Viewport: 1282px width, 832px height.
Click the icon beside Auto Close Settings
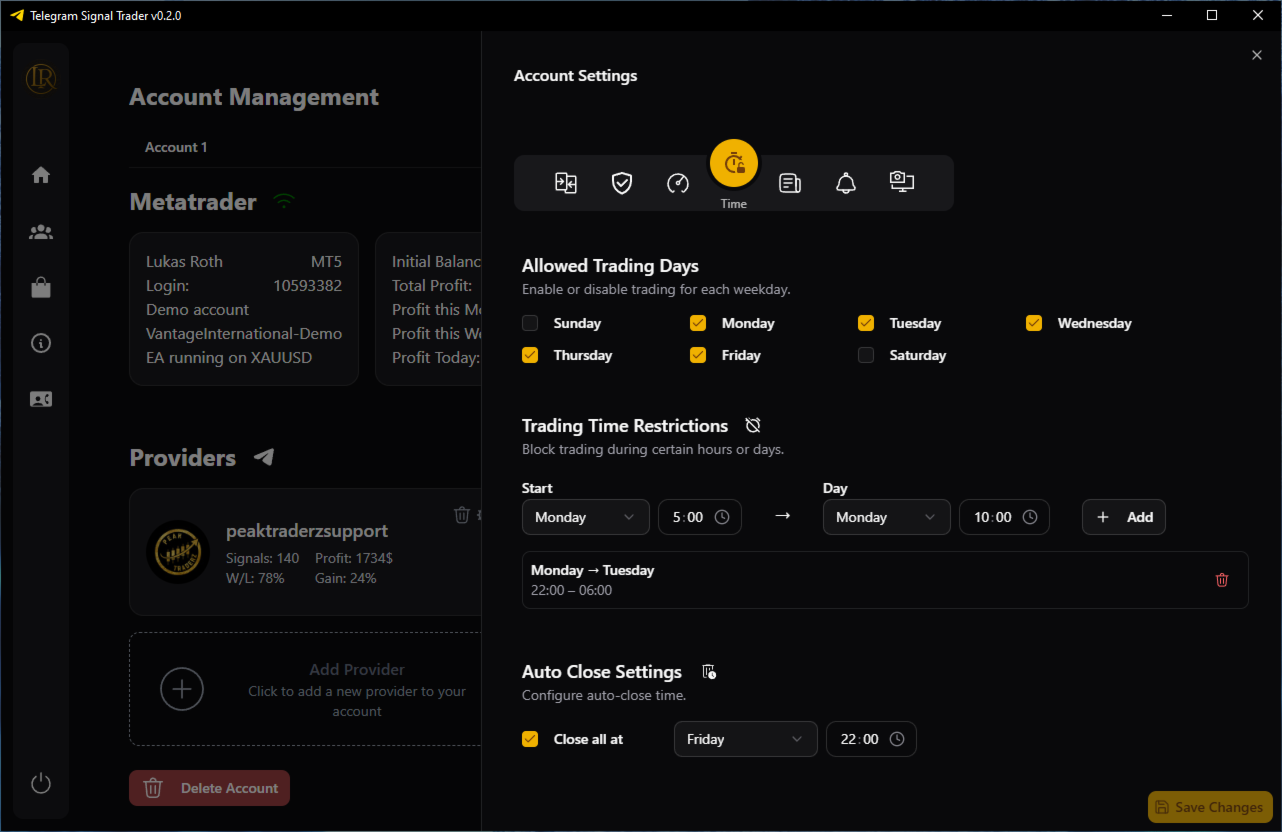click(x=709, y=672)
